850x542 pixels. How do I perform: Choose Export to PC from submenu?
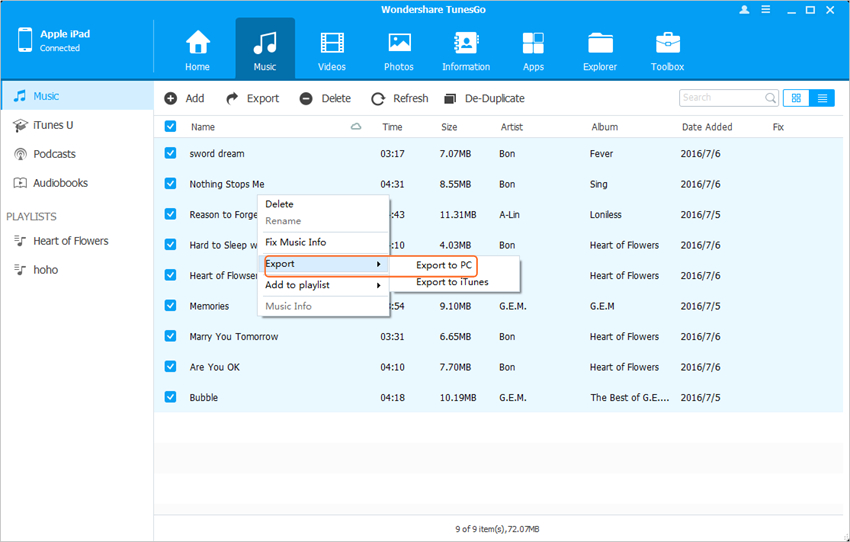(444, 265)
